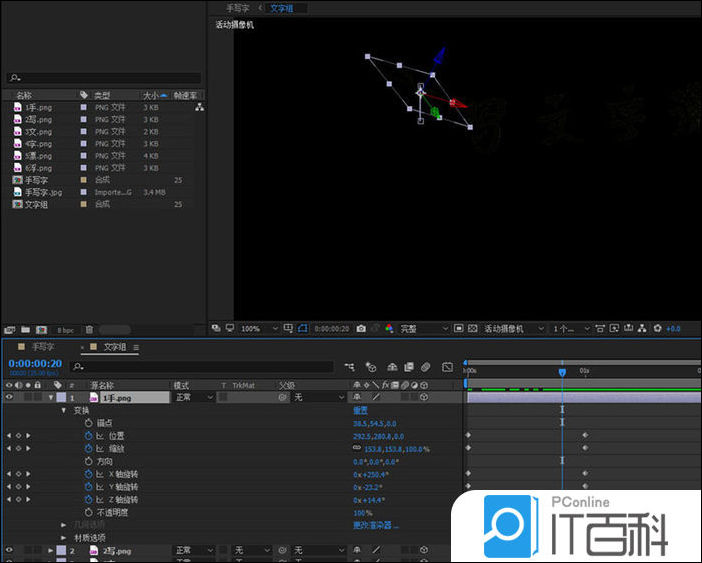
Task: Click the scale constrain proportions link icon
Action: tap(357, 449)
